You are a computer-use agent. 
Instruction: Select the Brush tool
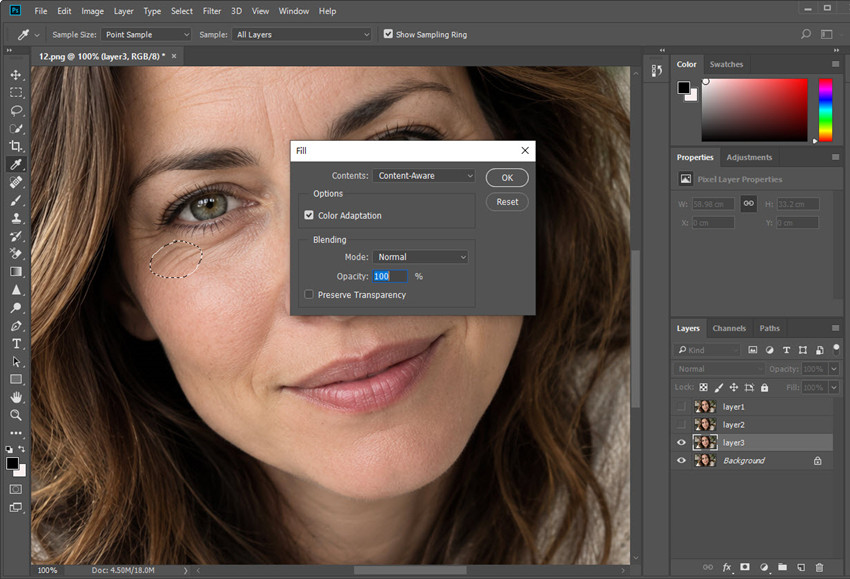tap(16, 200)
